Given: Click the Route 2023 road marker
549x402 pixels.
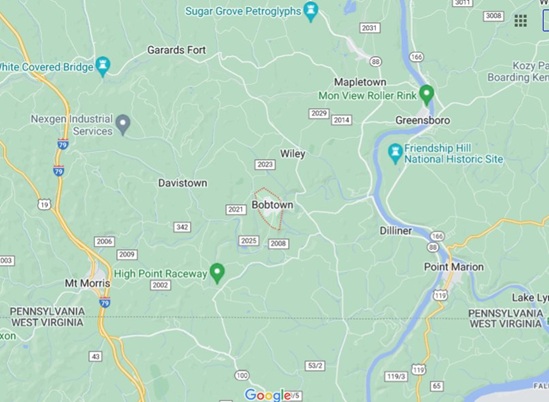Looking at the screenshot, I should [x=265, y=164].
